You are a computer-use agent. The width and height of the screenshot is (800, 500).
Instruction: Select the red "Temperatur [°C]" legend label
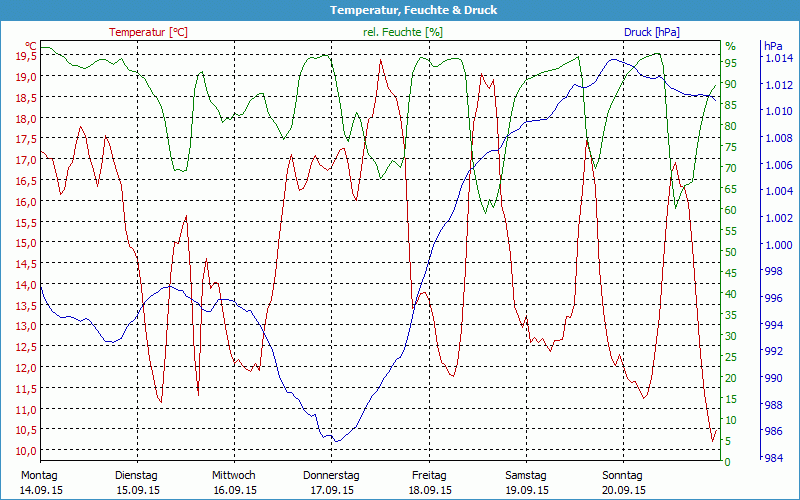coord(148,32)
